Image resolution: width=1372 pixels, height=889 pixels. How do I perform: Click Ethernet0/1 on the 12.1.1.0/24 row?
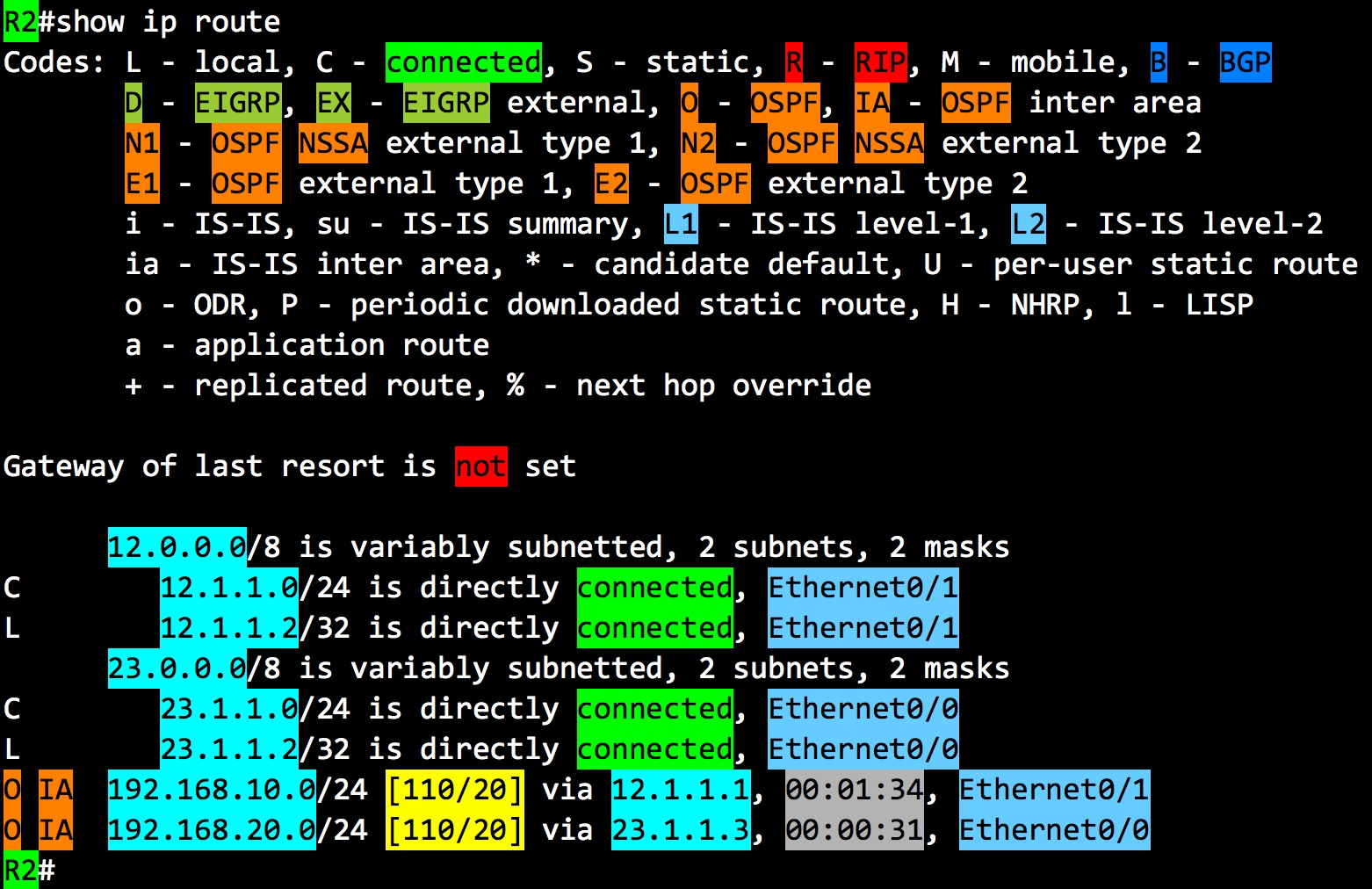(x=863, y=588)
